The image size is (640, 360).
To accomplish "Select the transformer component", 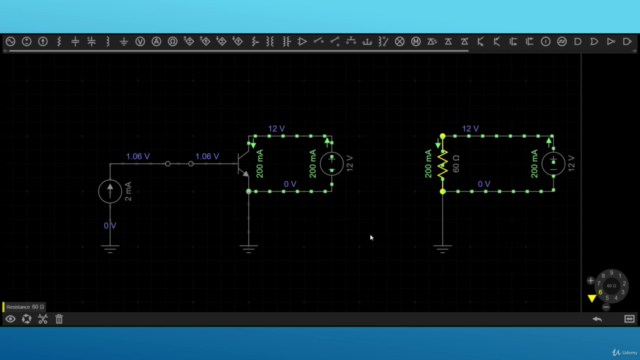I will pos(270,42).
